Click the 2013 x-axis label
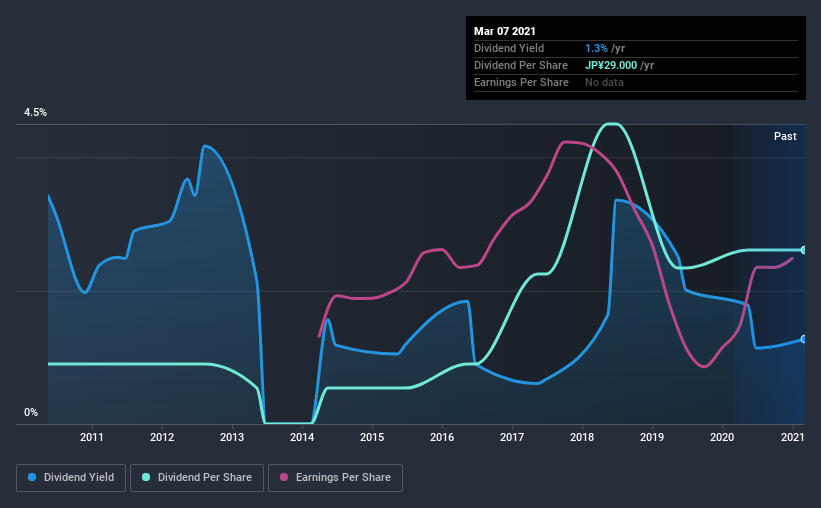 (x=232, y=437)
